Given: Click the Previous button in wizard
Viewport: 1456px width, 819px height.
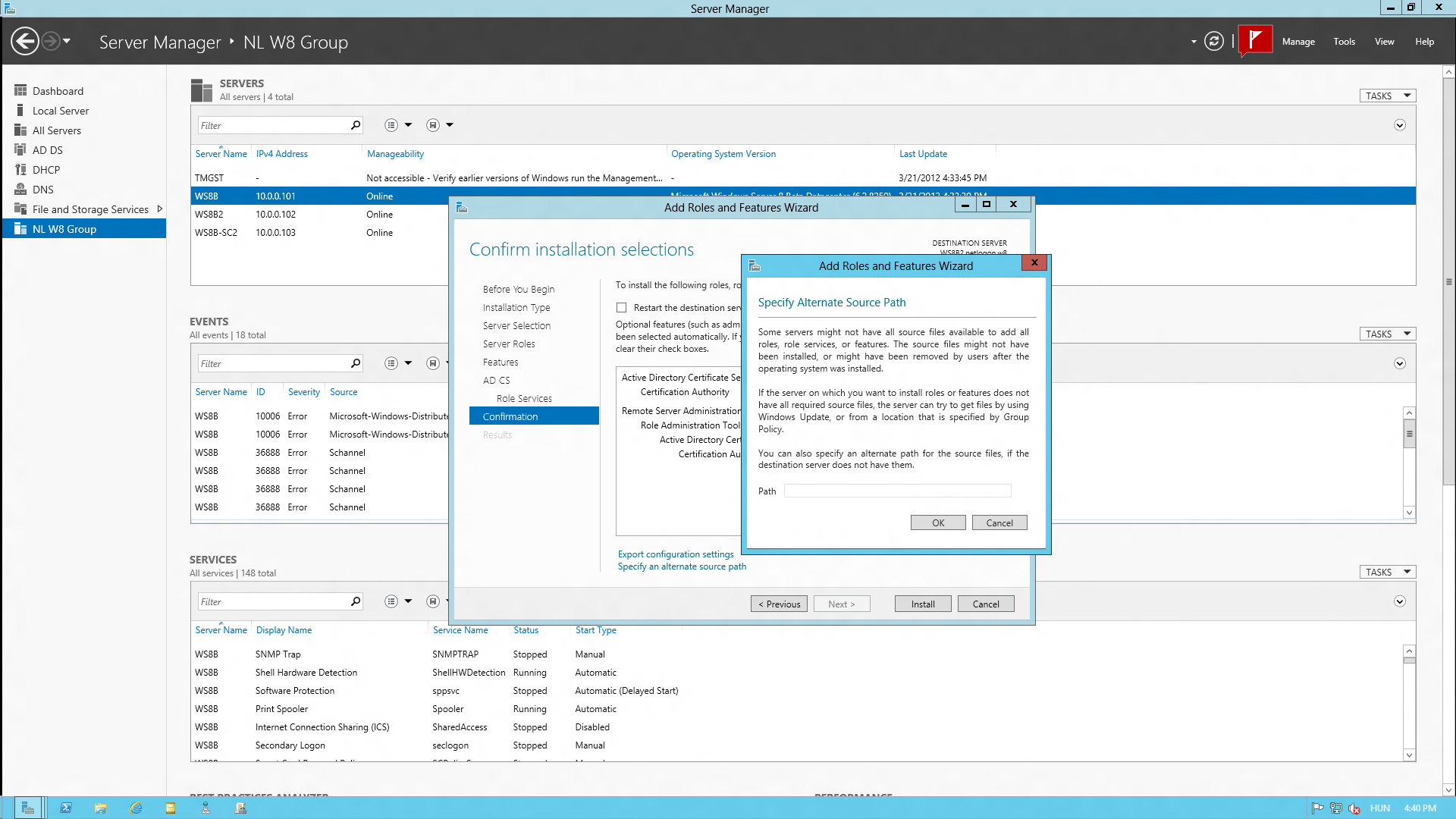Looking at the screenshot, I should click(779, 604).
